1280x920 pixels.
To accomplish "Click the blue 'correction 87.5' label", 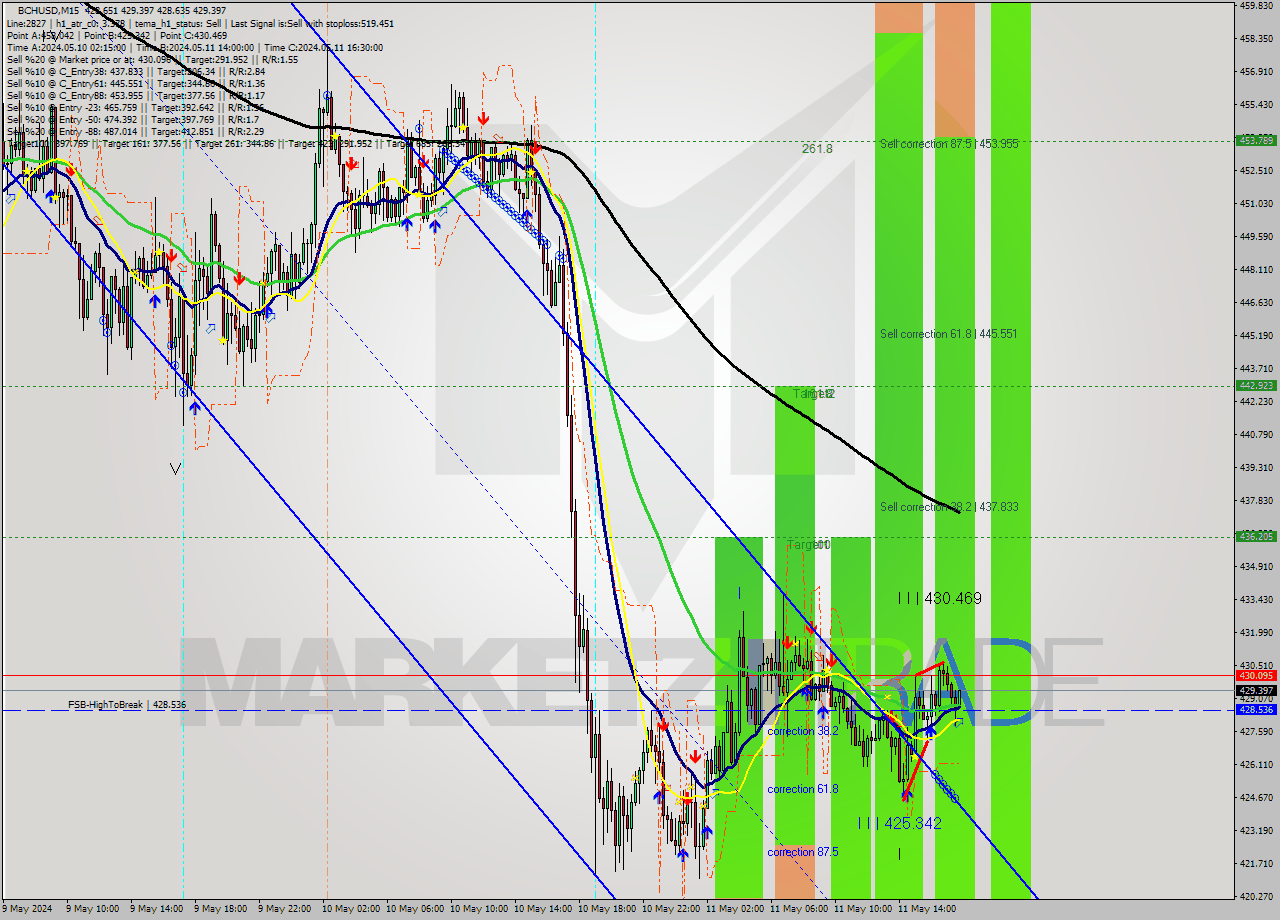I will (803, 852).
